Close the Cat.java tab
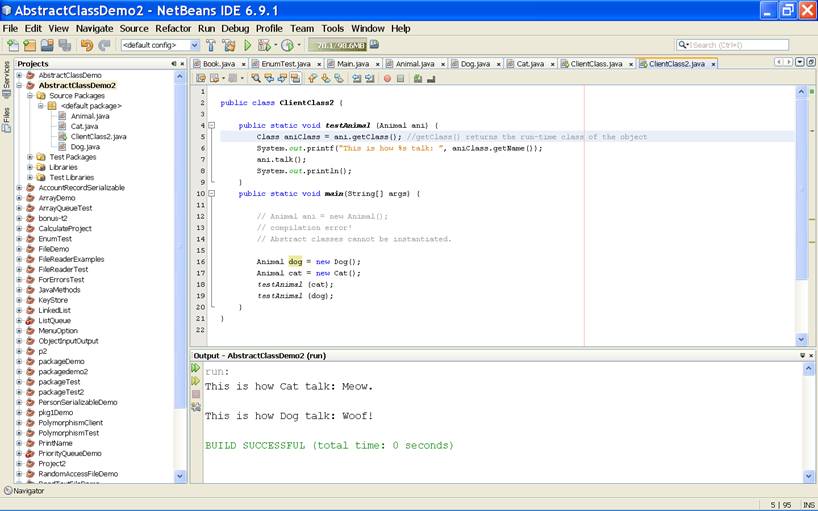818x511 pixels. point(552,64)
